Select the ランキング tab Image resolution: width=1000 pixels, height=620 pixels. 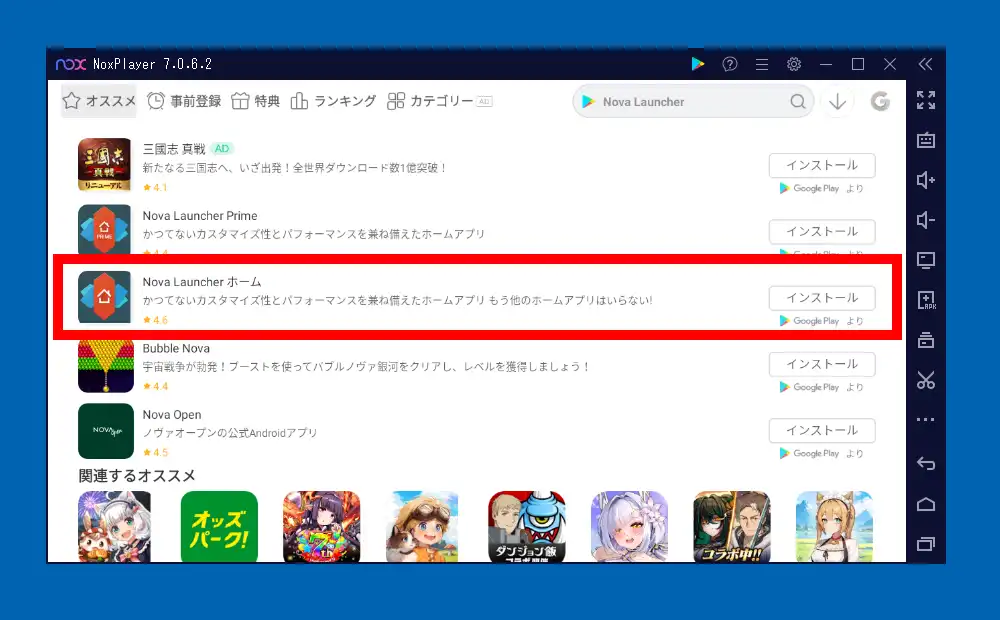(333, 101)
